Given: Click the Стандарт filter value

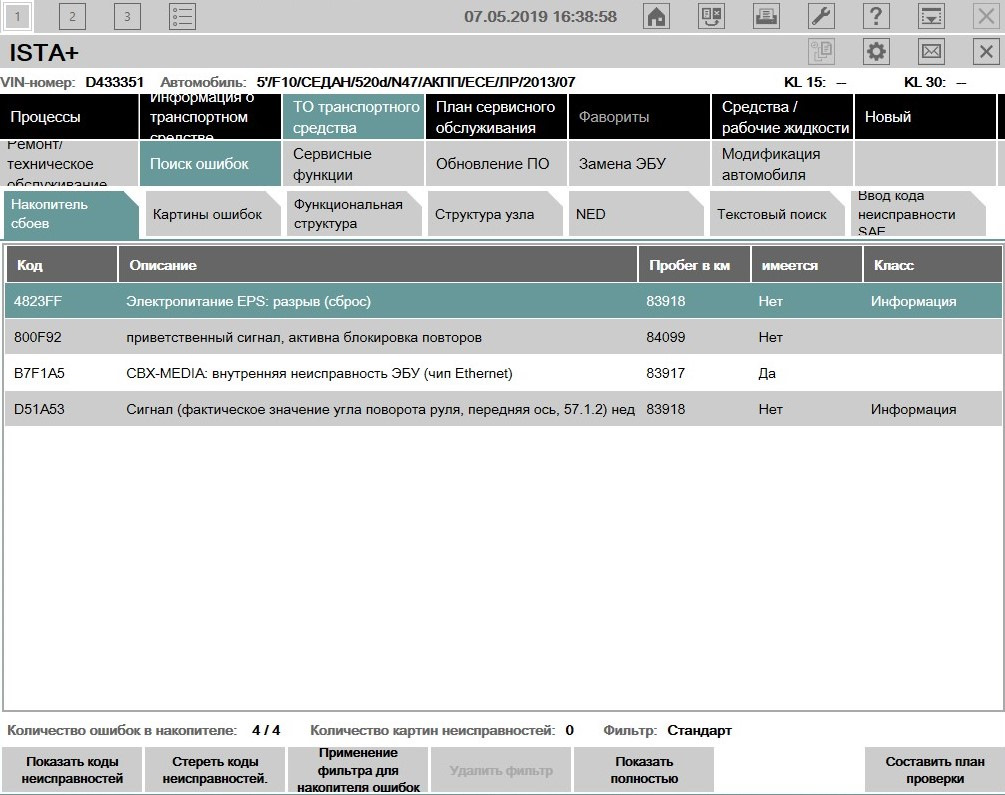Looking at the screenshot, I should pos(699,730).
